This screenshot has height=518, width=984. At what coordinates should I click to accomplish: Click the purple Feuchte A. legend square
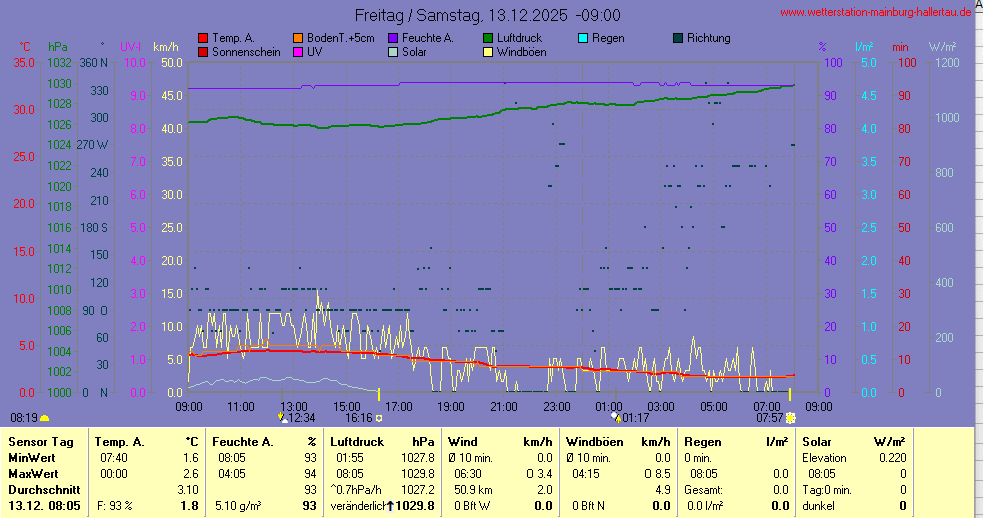pos(393,38)
